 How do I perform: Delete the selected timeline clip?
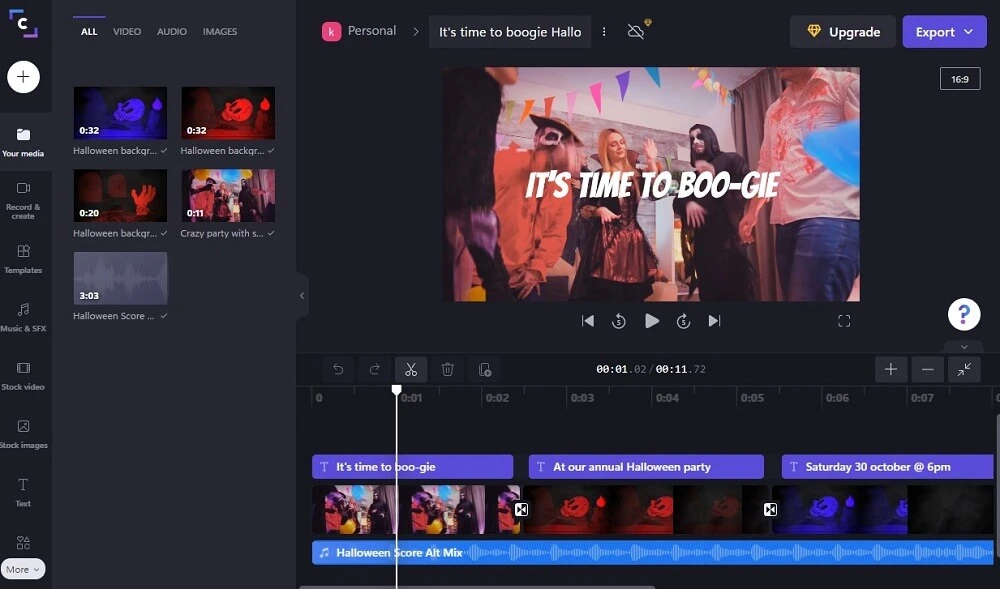(x=448, y=369)
